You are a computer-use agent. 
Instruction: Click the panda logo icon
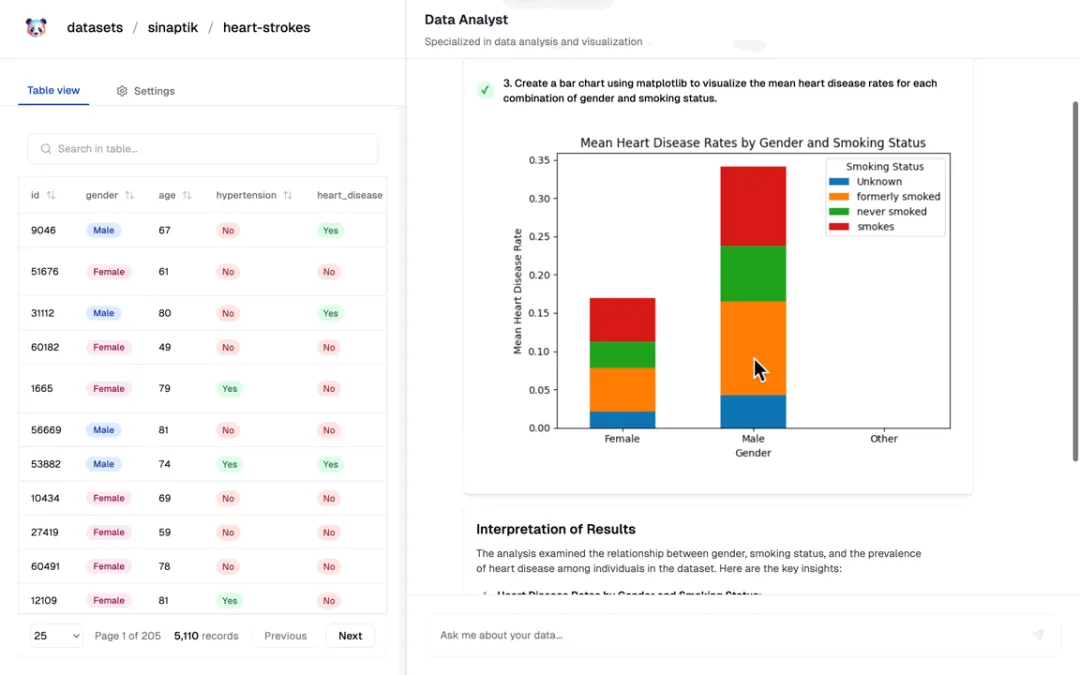tap(36, 28)
